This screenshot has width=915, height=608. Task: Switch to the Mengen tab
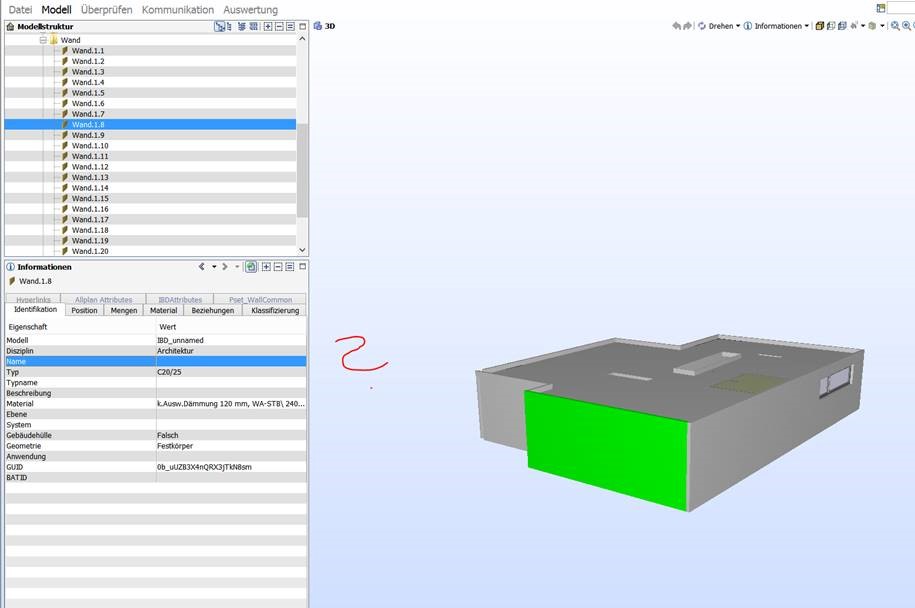[x=124, y=310]
